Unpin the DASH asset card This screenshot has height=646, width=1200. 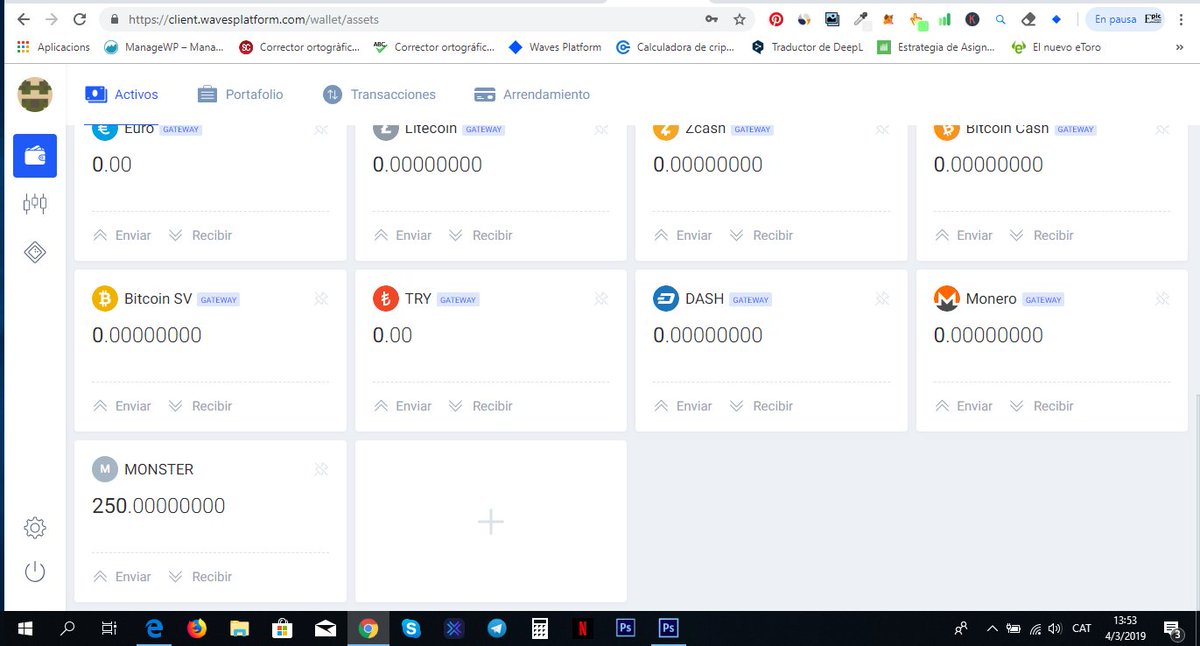point(882,299)
